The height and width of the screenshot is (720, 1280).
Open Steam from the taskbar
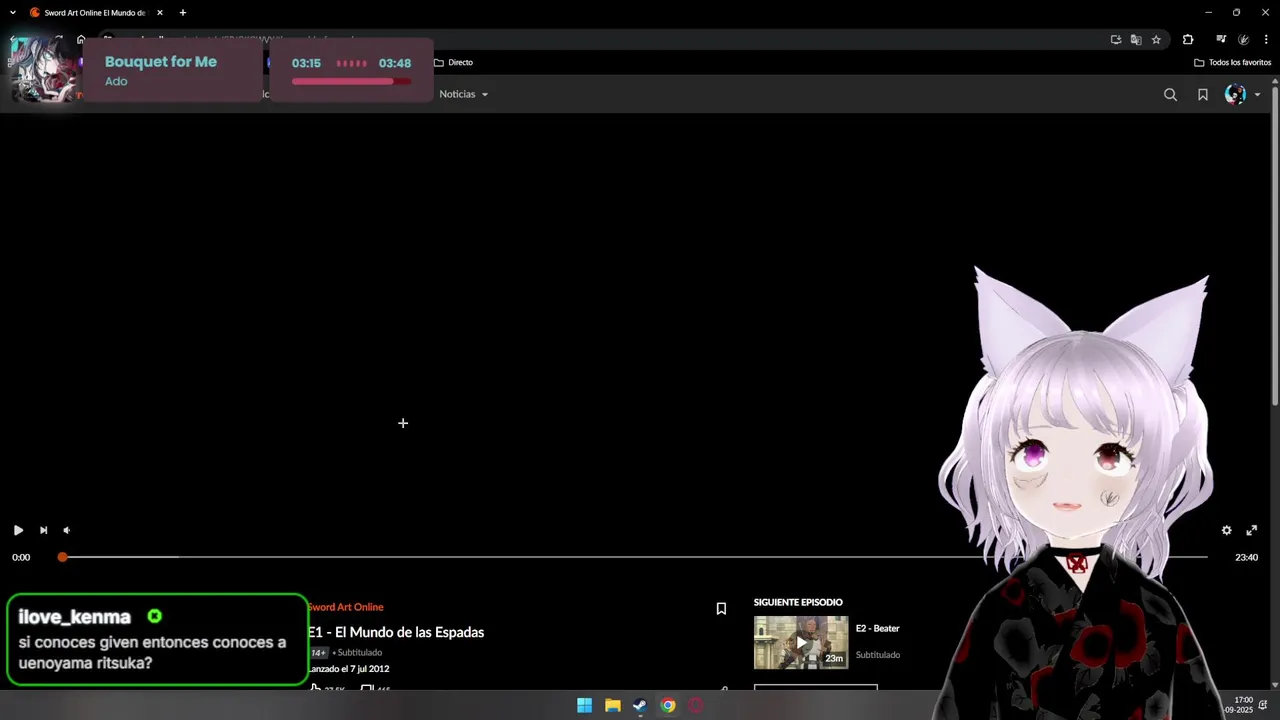(640, 706)
